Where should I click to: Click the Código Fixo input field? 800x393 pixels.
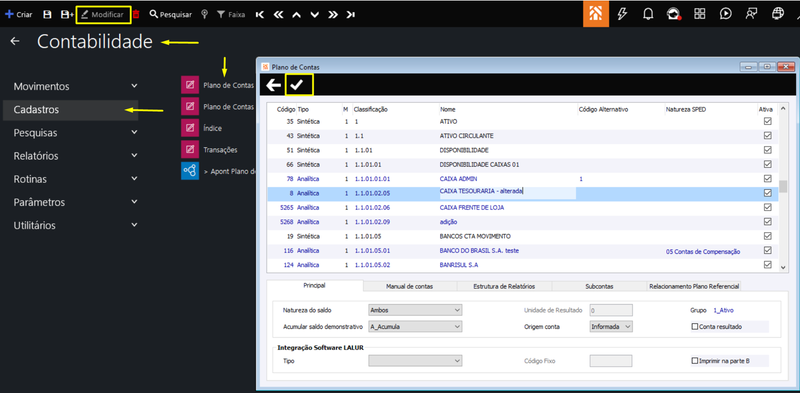point(611,361)
